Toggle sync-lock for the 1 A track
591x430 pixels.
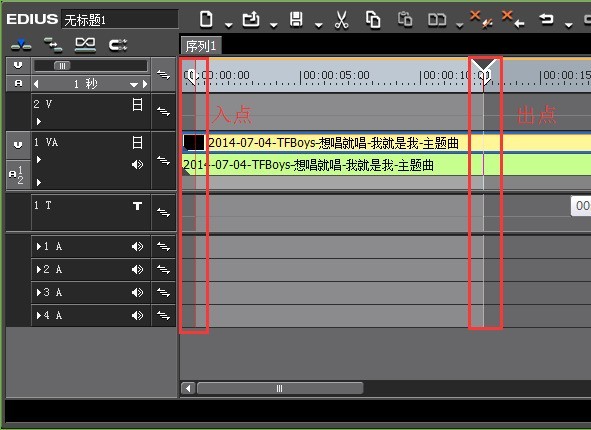(163, 246)
